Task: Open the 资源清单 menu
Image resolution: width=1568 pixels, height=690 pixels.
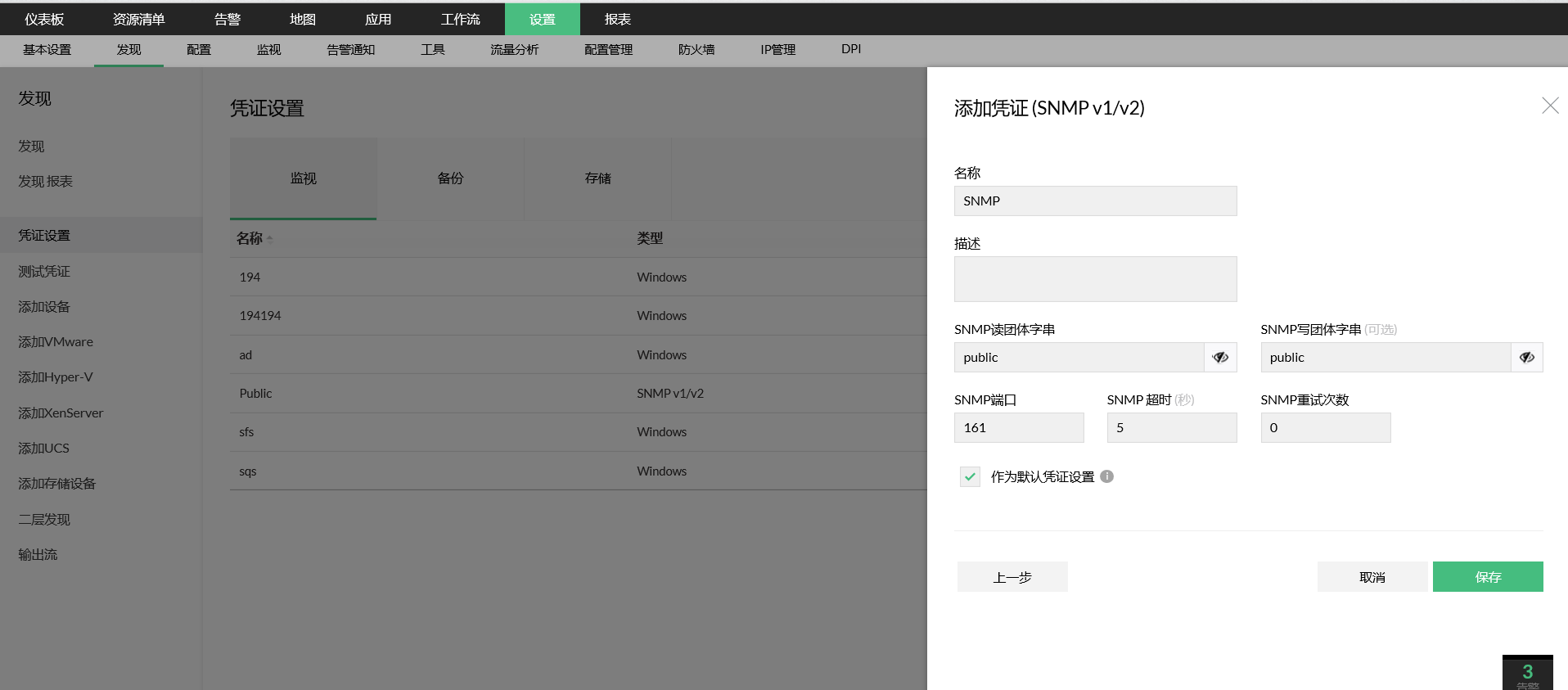Action: (138, 19)
